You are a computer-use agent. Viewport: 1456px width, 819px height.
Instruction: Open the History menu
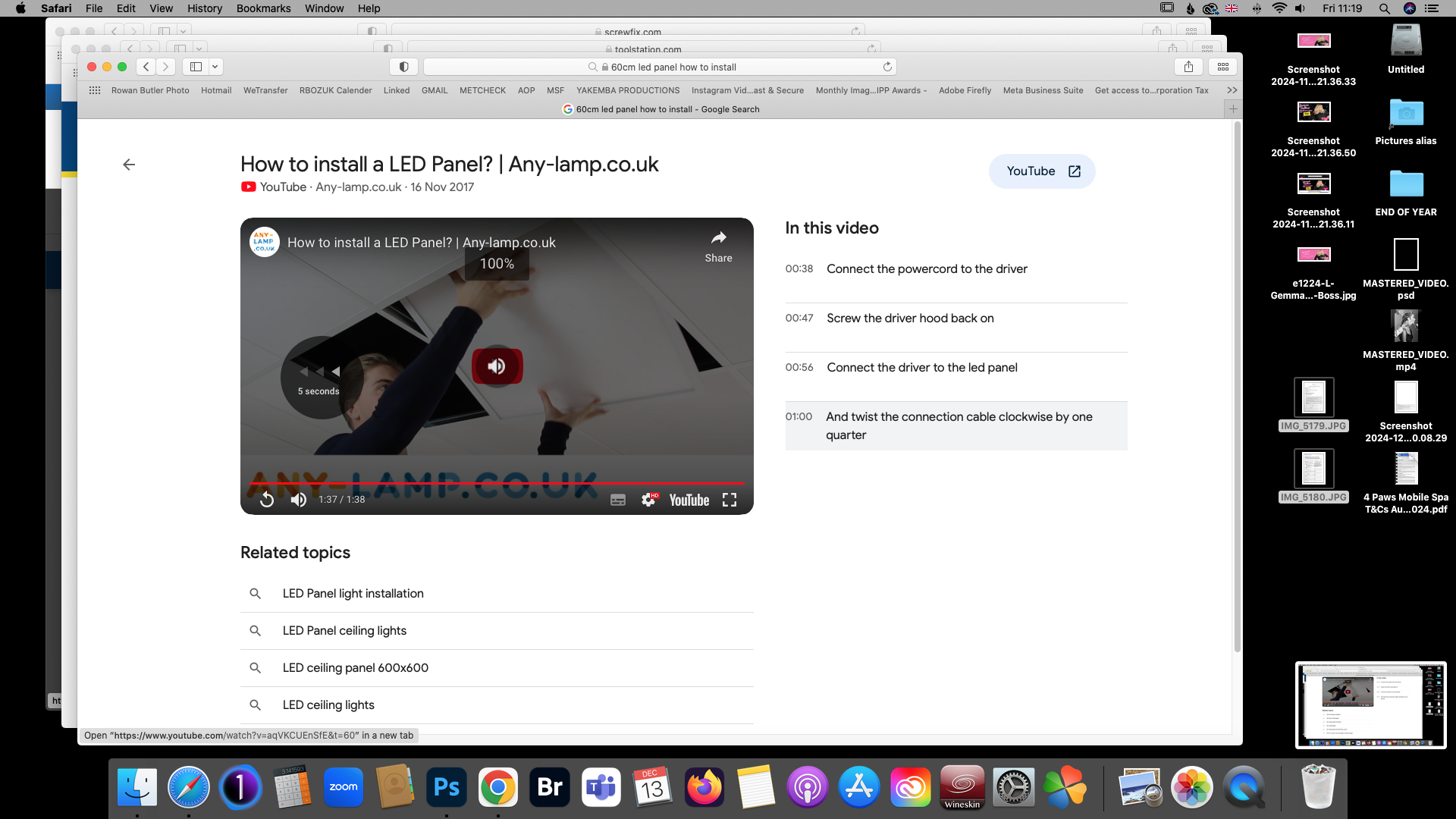tap(205, 8)
